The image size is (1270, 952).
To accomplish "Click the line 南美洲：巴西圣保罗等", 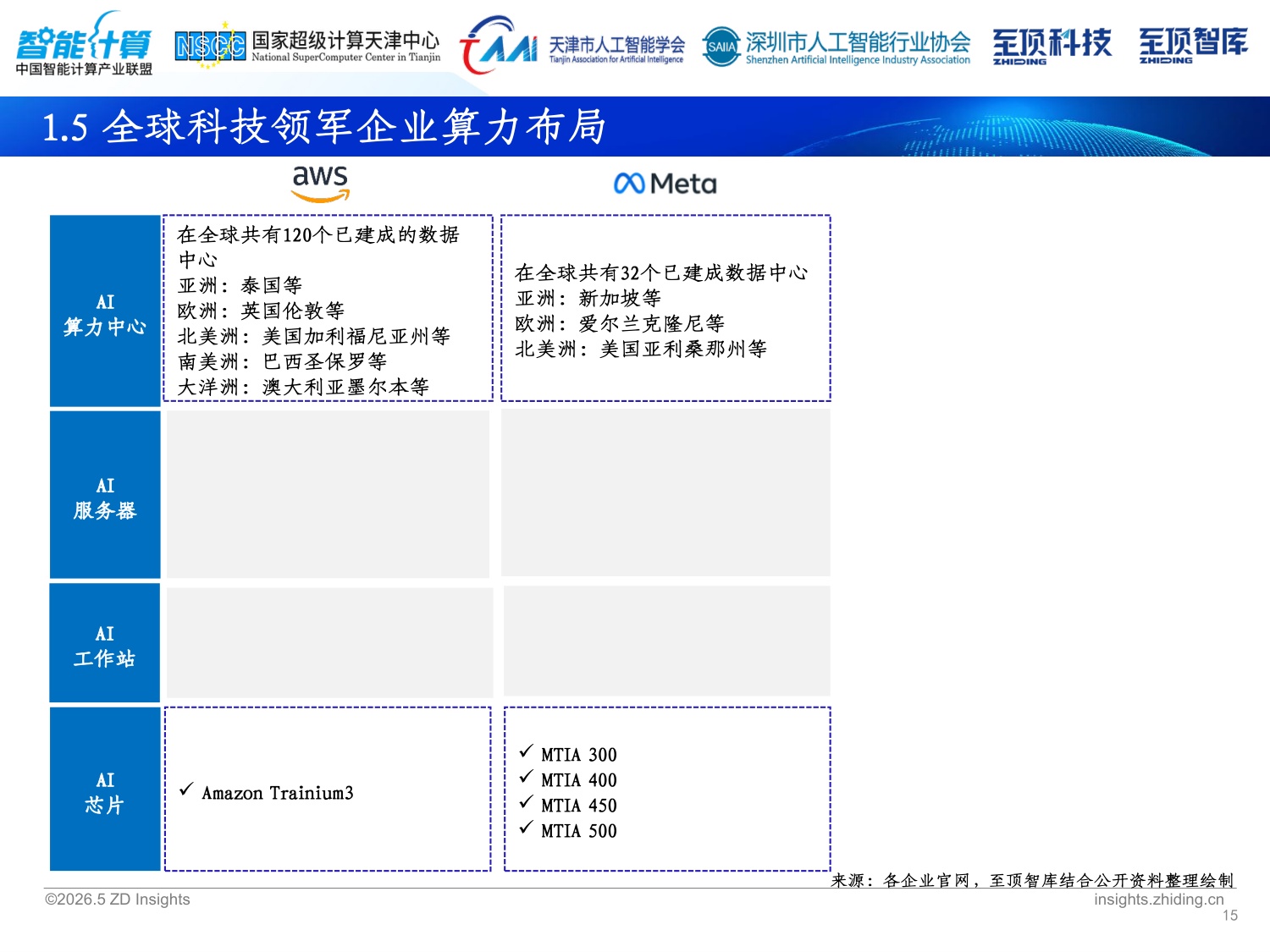I will 282,361.
